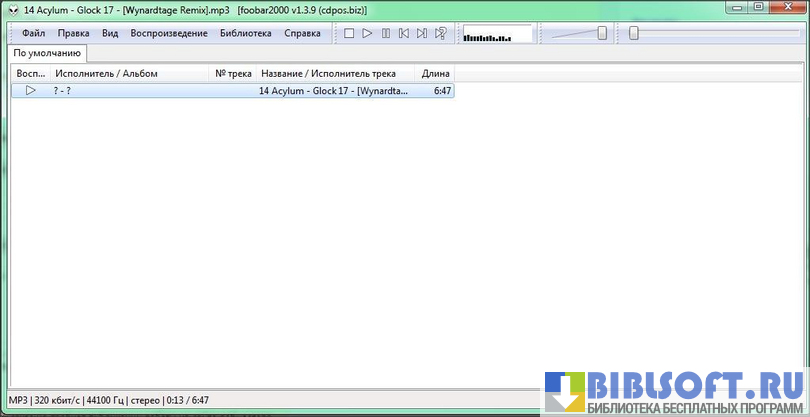
Task: Click the foobar2000 title bar icon
Action: click(11, 7)
